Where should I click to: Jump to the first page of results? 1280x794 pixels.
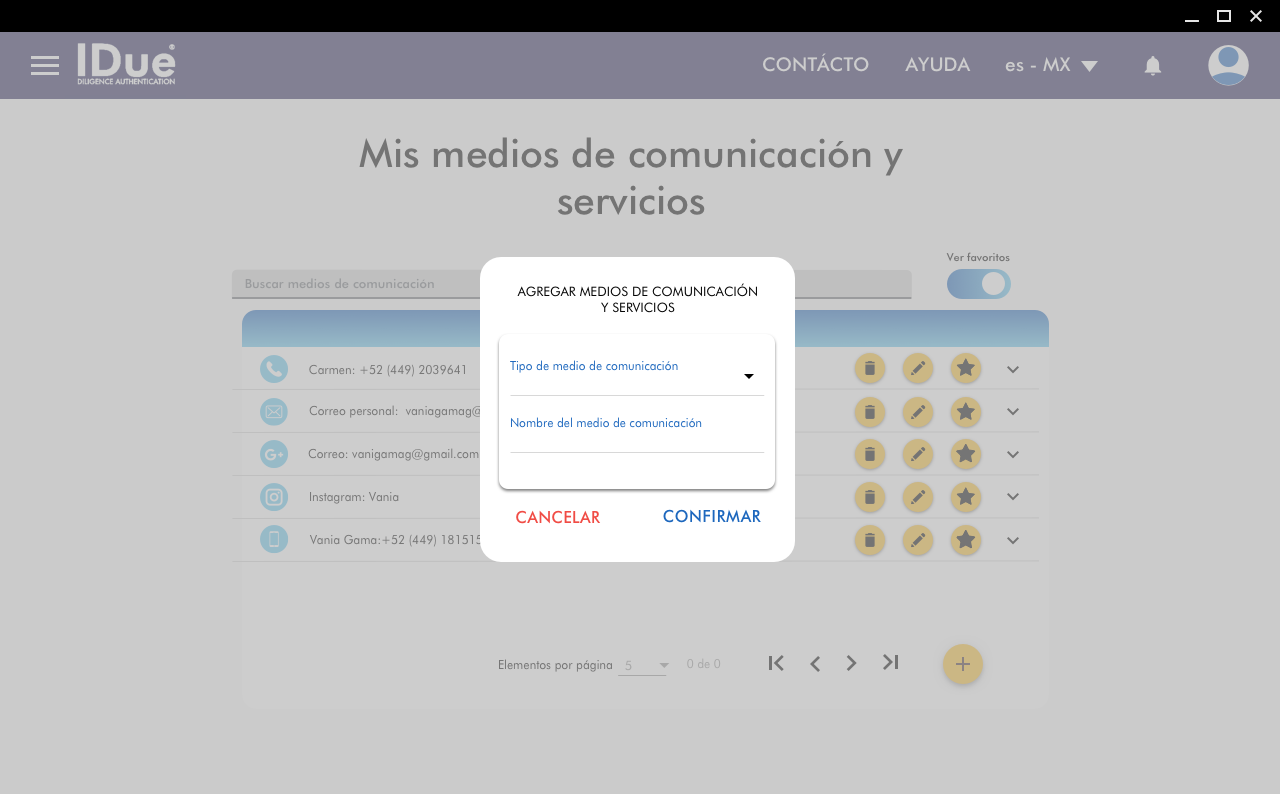[x=776, y=663]
